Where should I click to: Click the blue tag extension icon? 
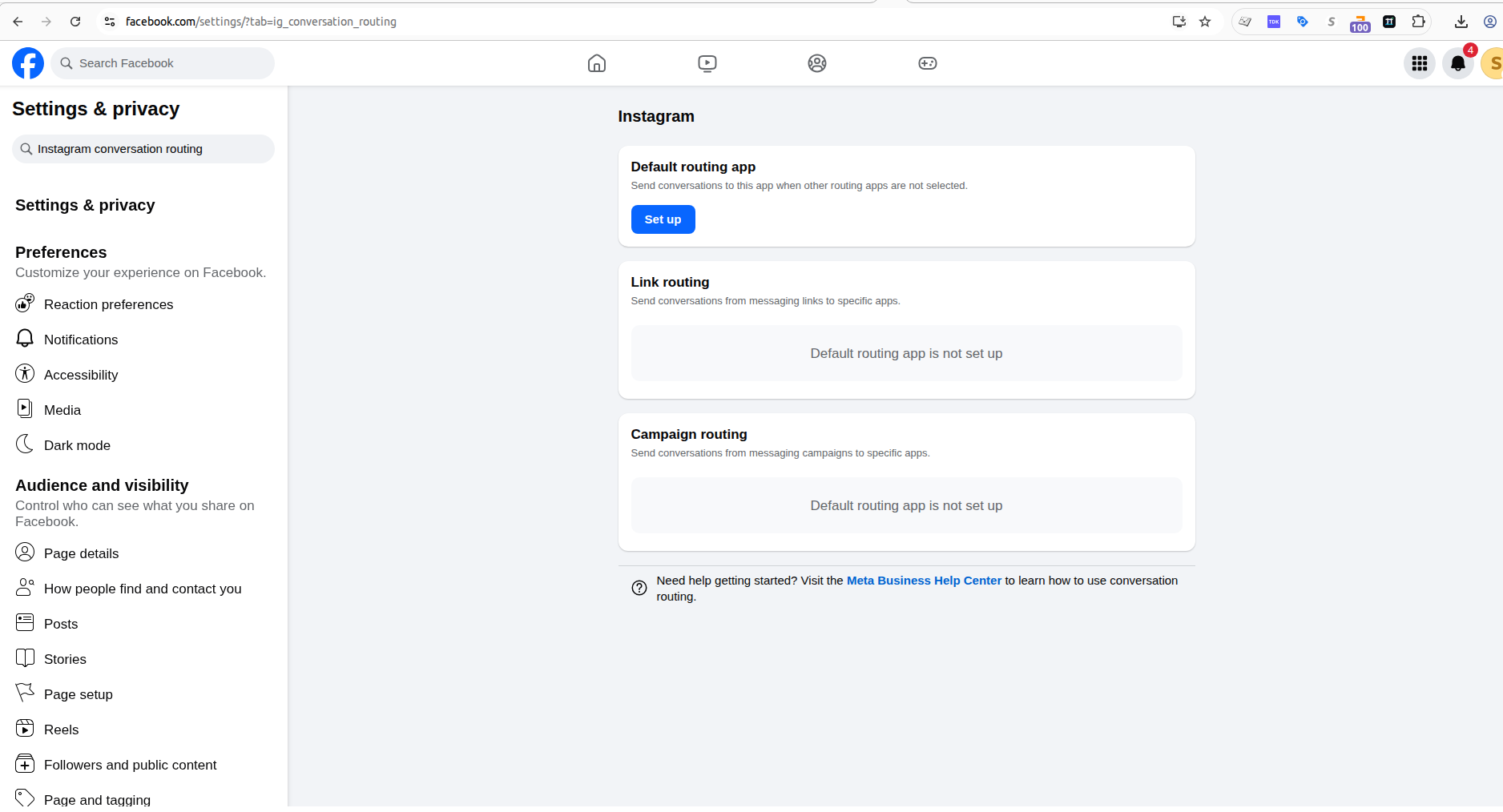click(1303, 22)
